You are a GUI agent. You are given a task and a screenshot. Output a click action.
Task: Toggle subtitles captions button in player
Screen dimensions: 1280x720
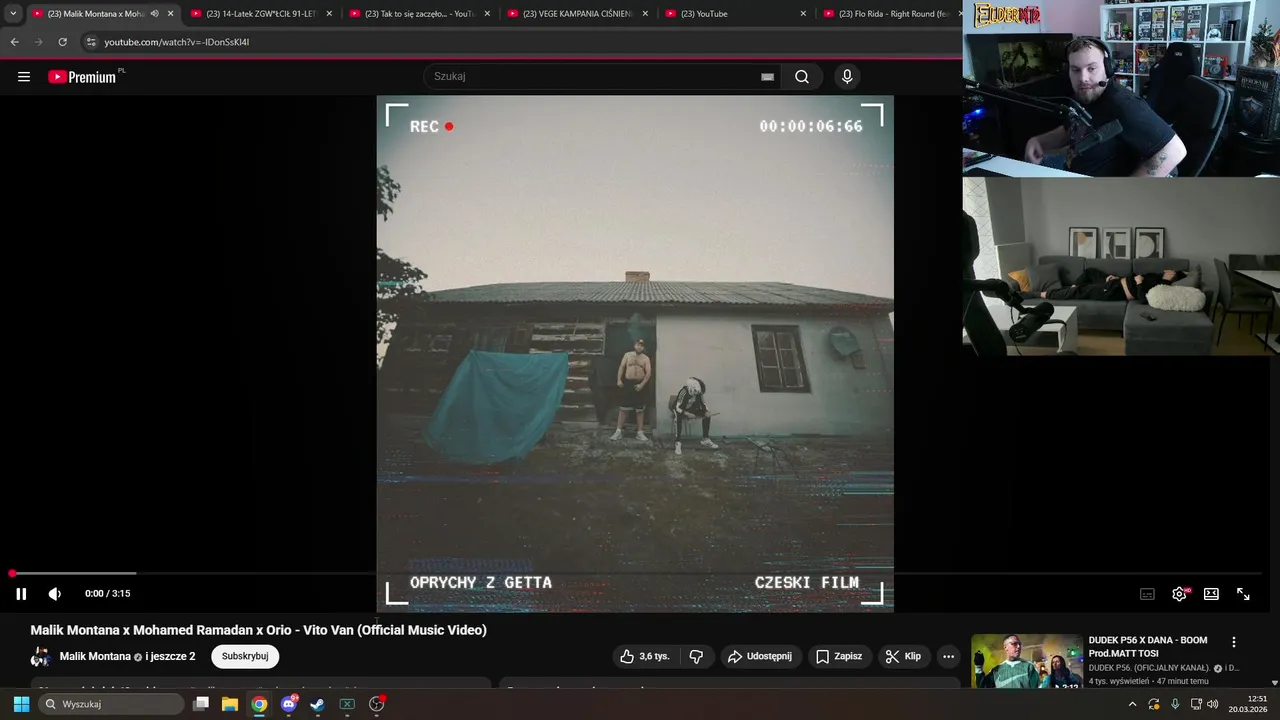pos(1148,594)
